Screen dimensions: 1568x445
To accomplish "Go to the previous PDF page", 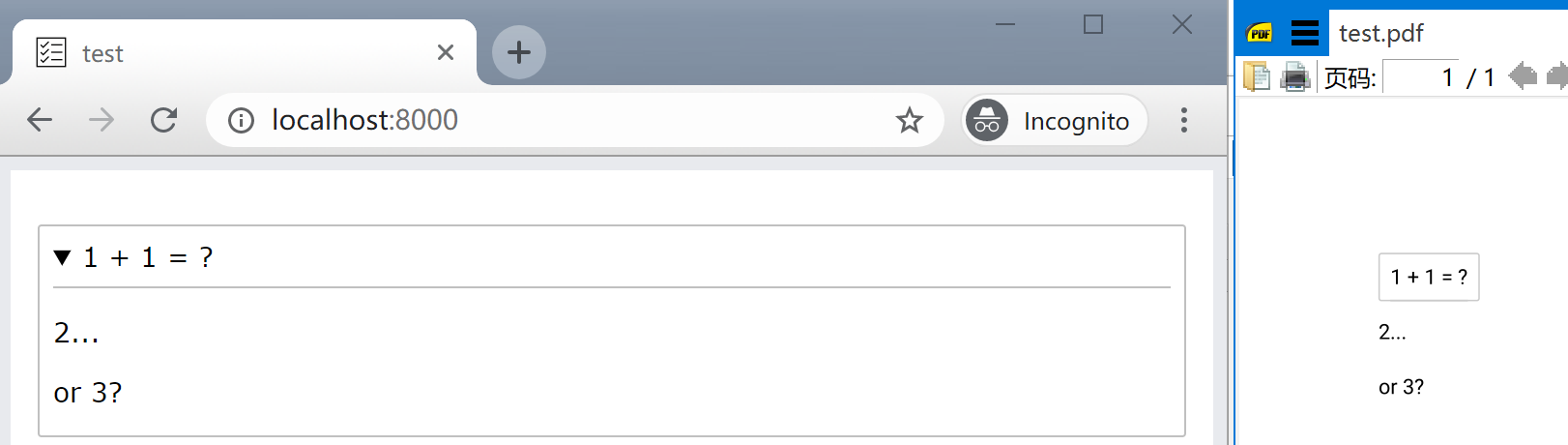I will pyautogui.click(x=1522, y=75).
